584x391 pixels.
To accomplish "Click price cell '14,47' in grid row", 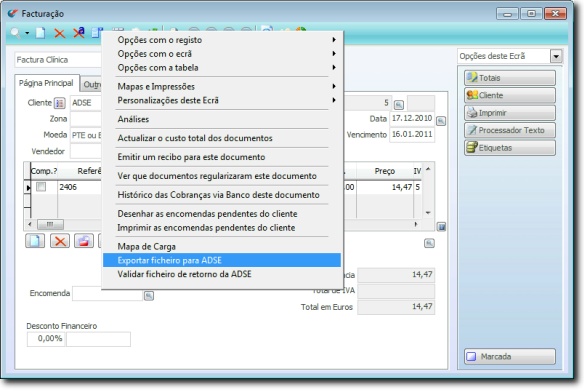I will point(385,187).
